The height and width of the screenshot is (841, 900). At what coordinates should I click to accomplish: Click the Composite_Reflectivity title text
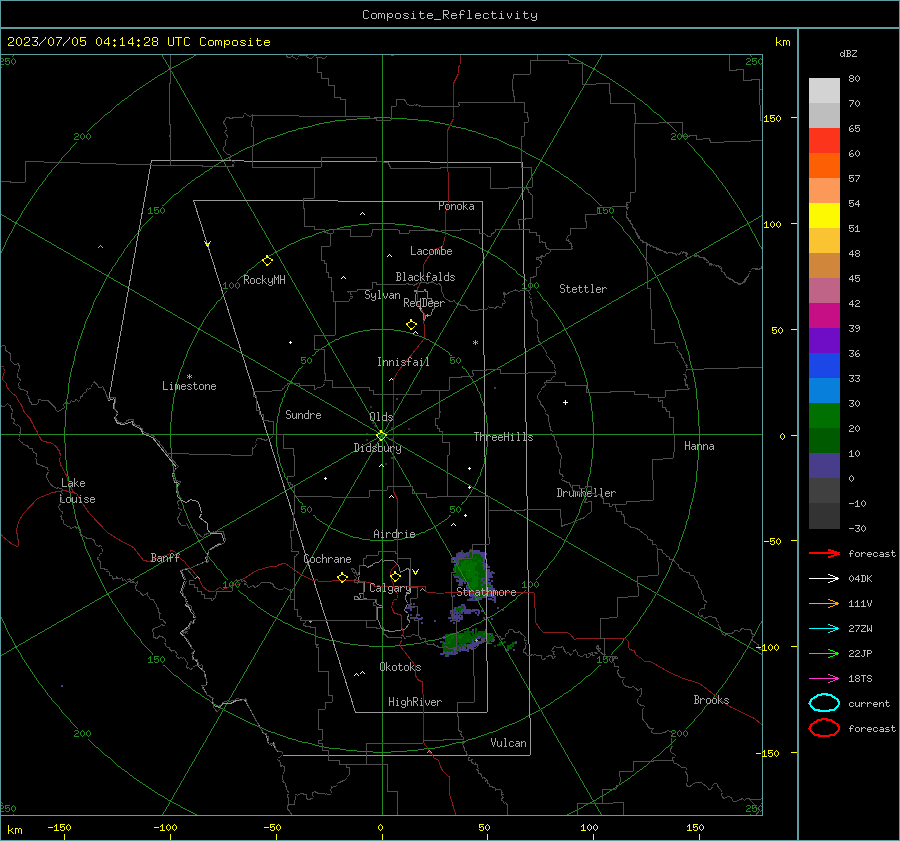[x=449, y=15]
